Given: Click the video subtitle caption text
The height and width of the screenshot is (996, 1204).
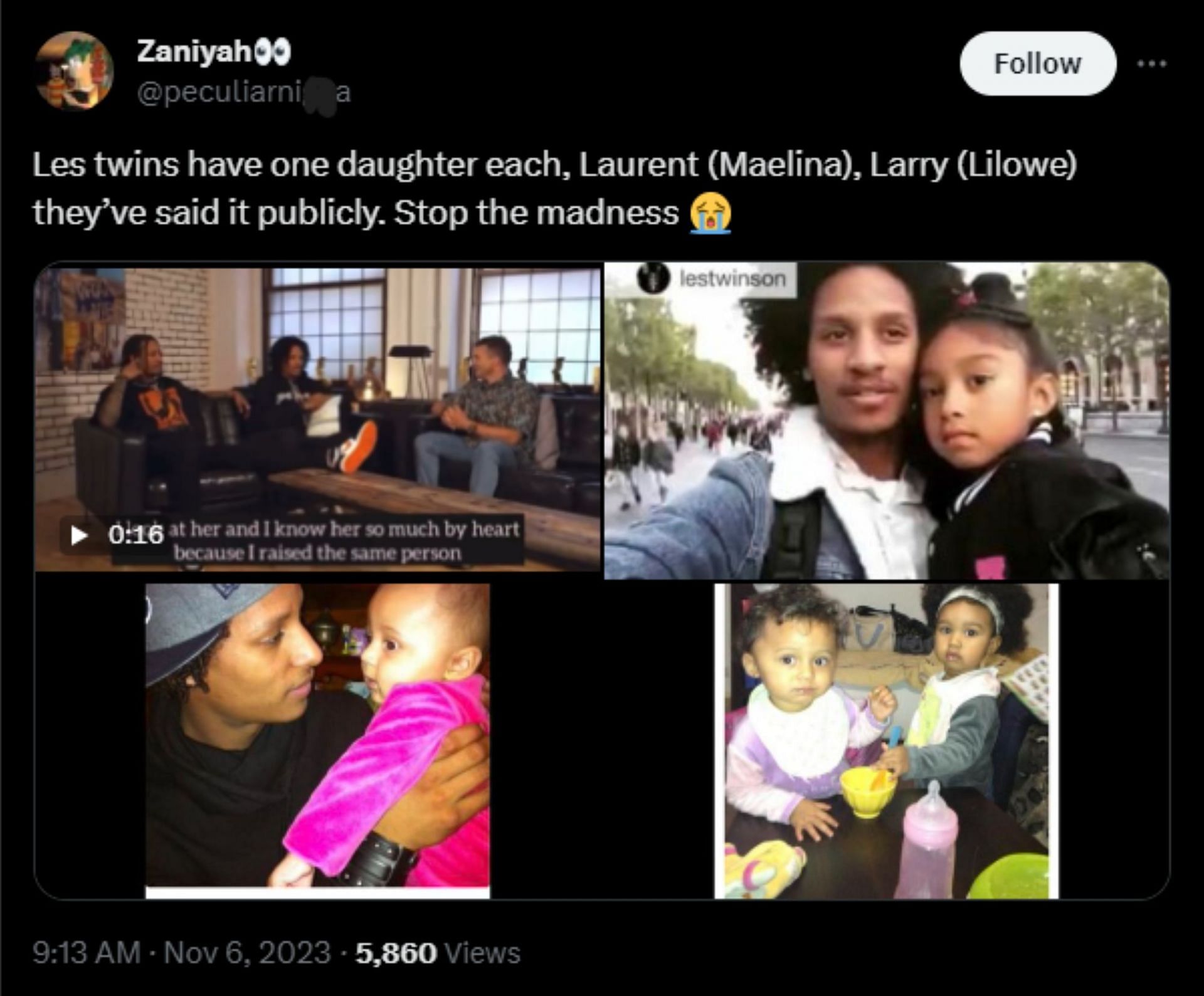Looking at the screenshot, I should [345, 541].
